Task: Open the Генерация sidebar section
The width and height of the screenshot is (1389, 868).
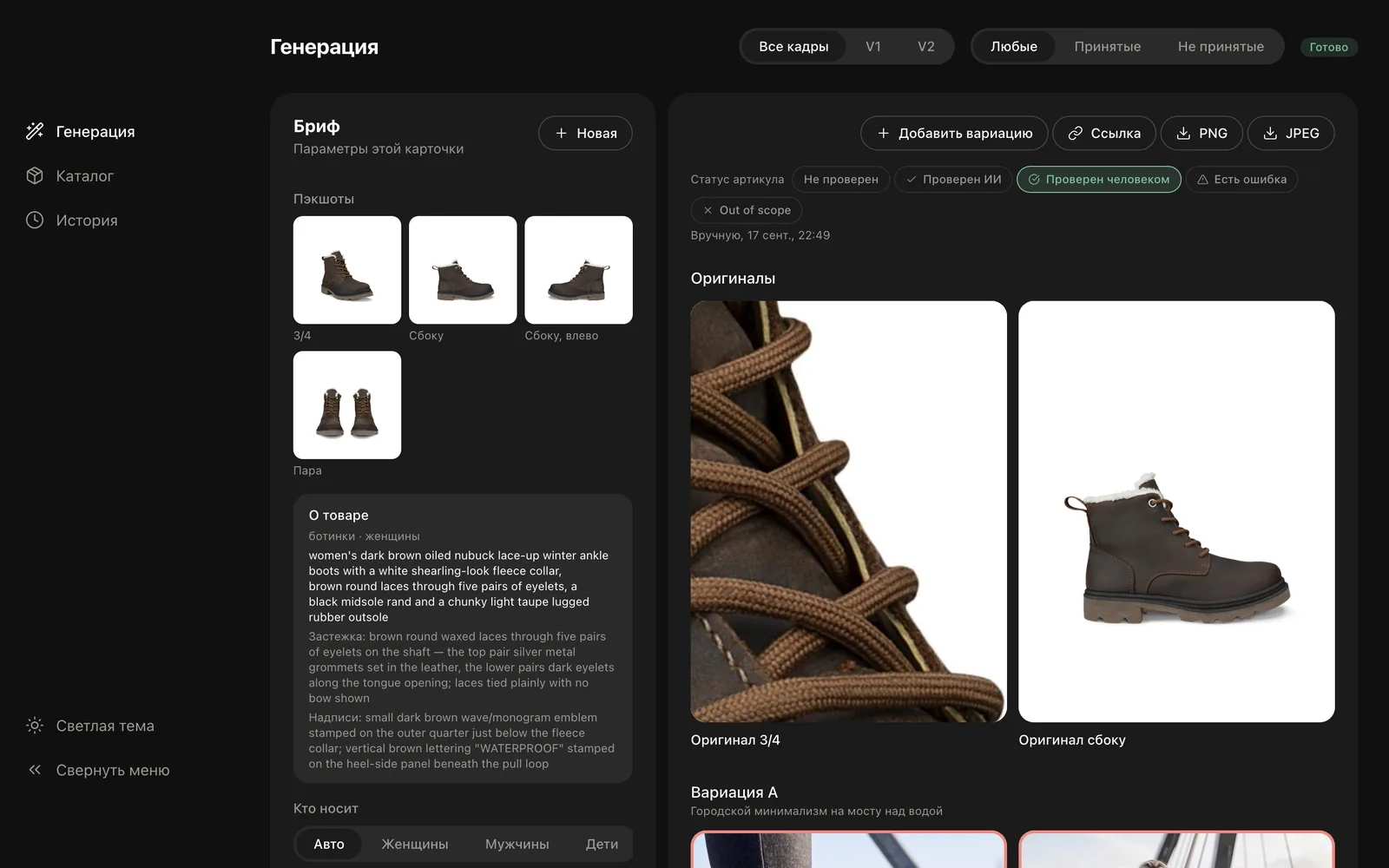Action: [81, 132]
